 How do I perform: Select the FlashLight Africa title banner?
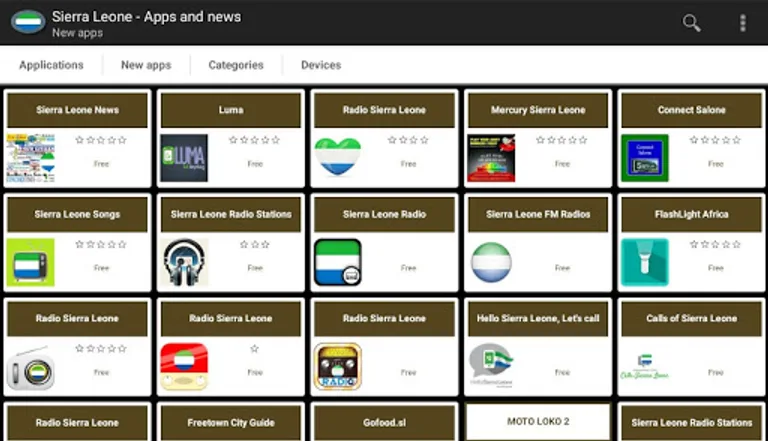point(692,215)
